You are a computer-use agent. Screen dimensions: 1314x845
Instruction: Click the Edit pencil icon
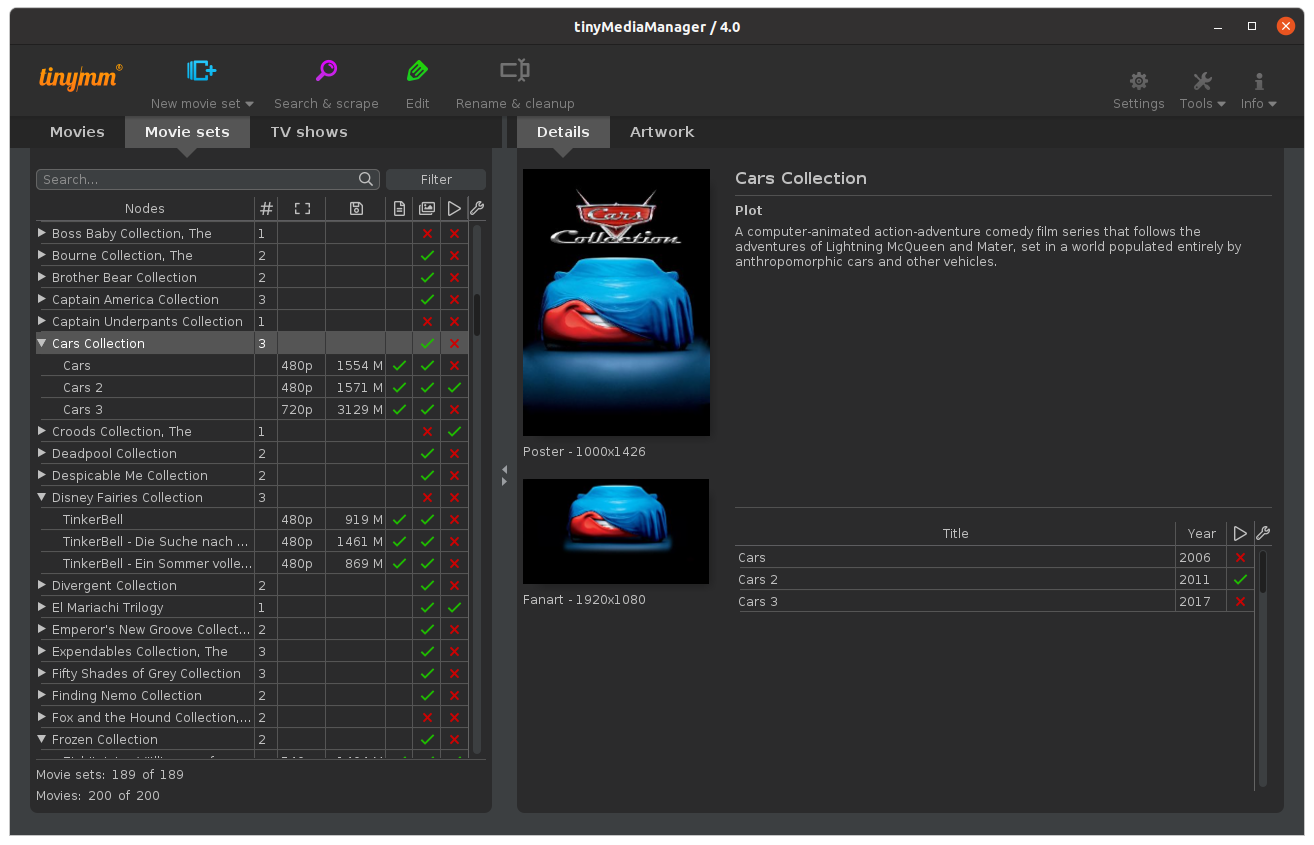coord(417,71)
